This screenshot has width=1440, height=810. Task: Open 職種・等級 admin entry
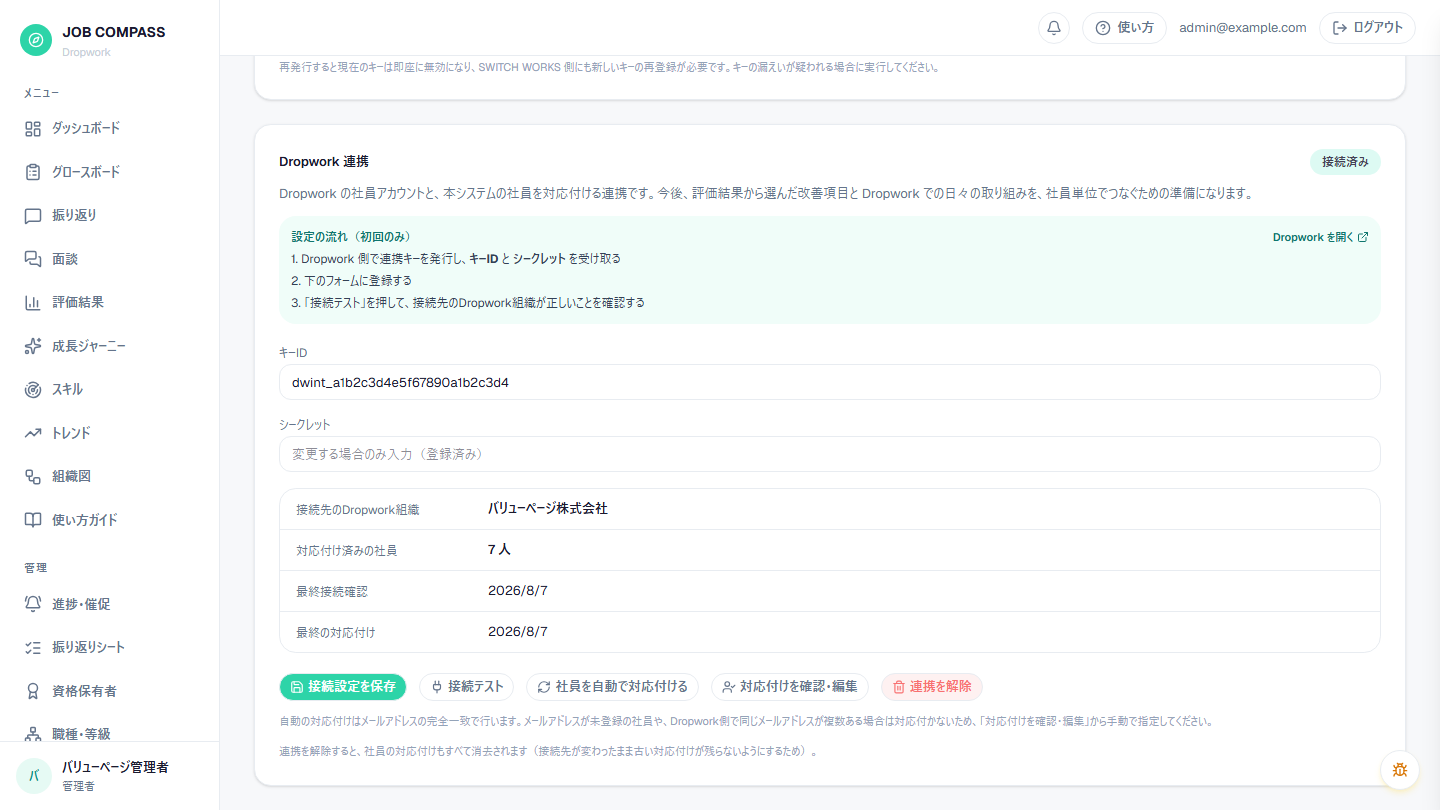point(109,734)
